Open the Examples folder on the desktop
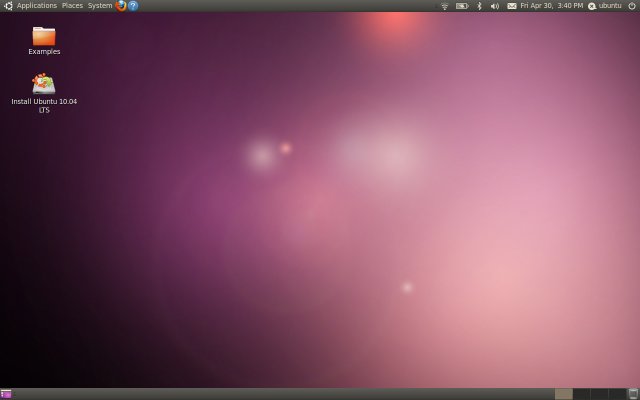The height and width of the screenshot is (400, 640). (44, 36)
